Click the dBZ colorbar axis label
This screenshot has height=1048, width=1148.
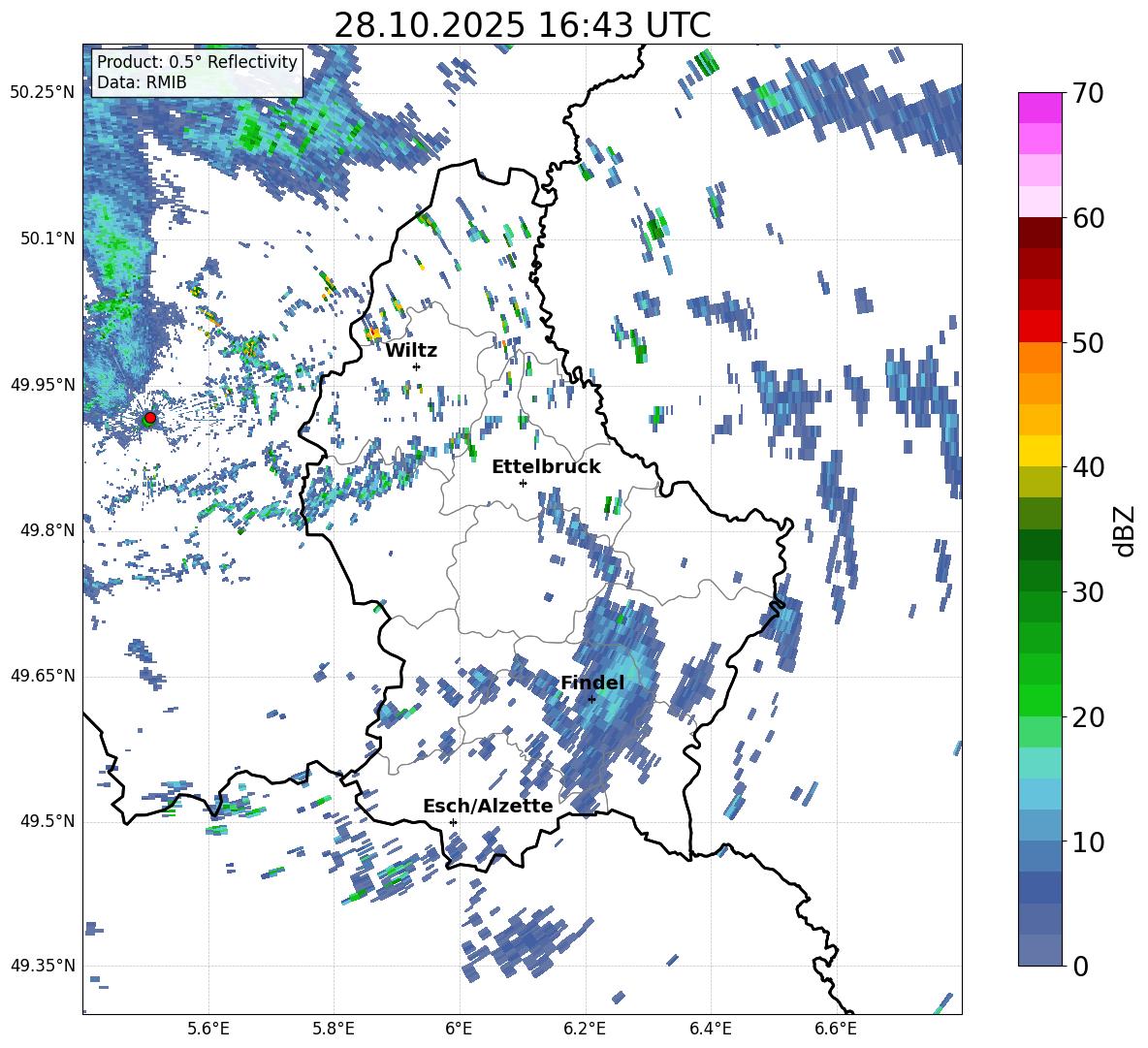[1126, 530]
